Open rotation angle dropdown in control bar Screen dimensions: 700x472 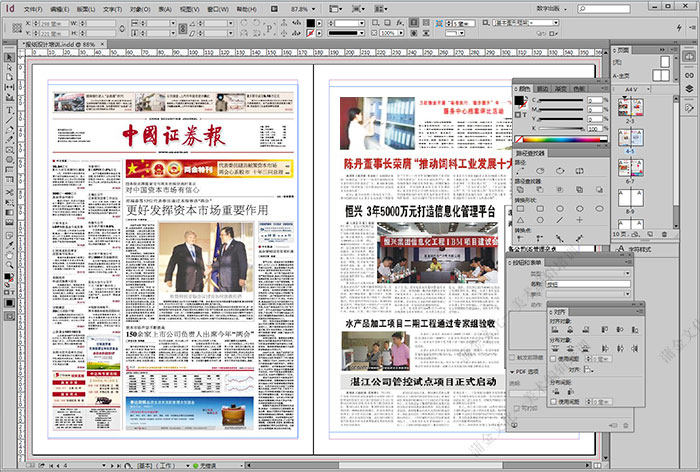coord(230,23)
